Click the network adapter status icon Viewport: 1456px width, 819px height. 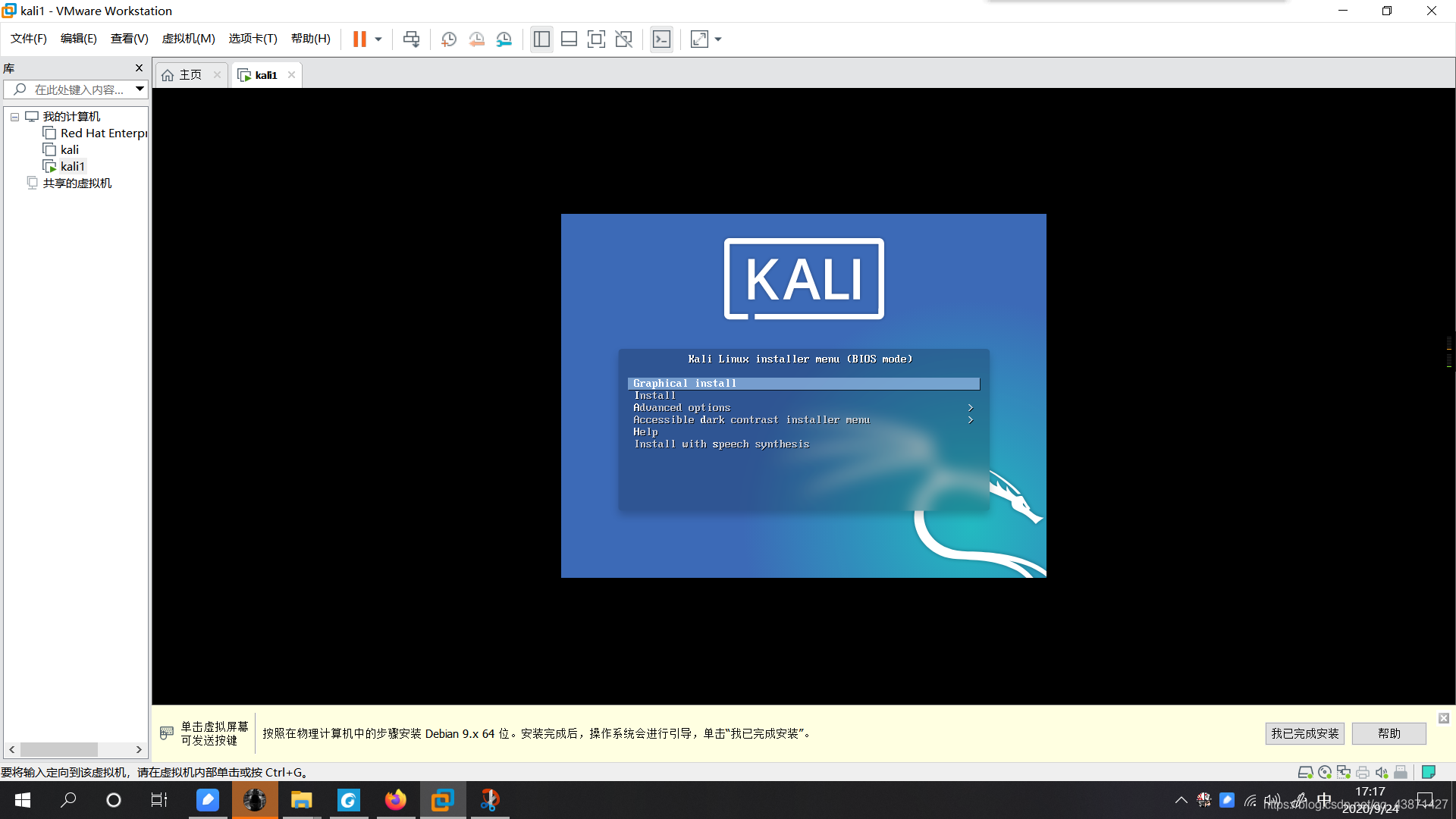coord(1344,772)
